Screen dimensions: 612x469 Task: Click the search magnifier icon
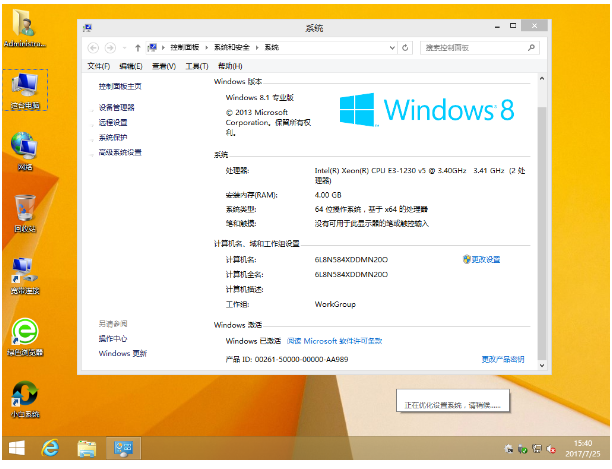point(531,48)
